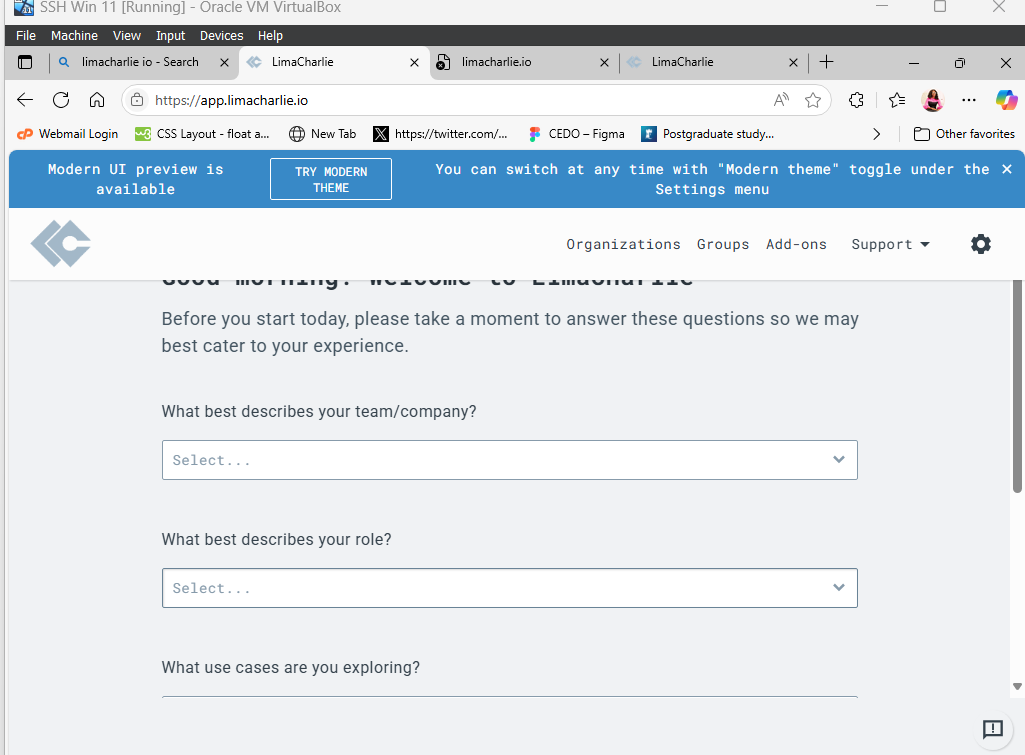Close the limacharlie.io tab
Viewport: 1025px width, 755px height.
pos(604,63)
